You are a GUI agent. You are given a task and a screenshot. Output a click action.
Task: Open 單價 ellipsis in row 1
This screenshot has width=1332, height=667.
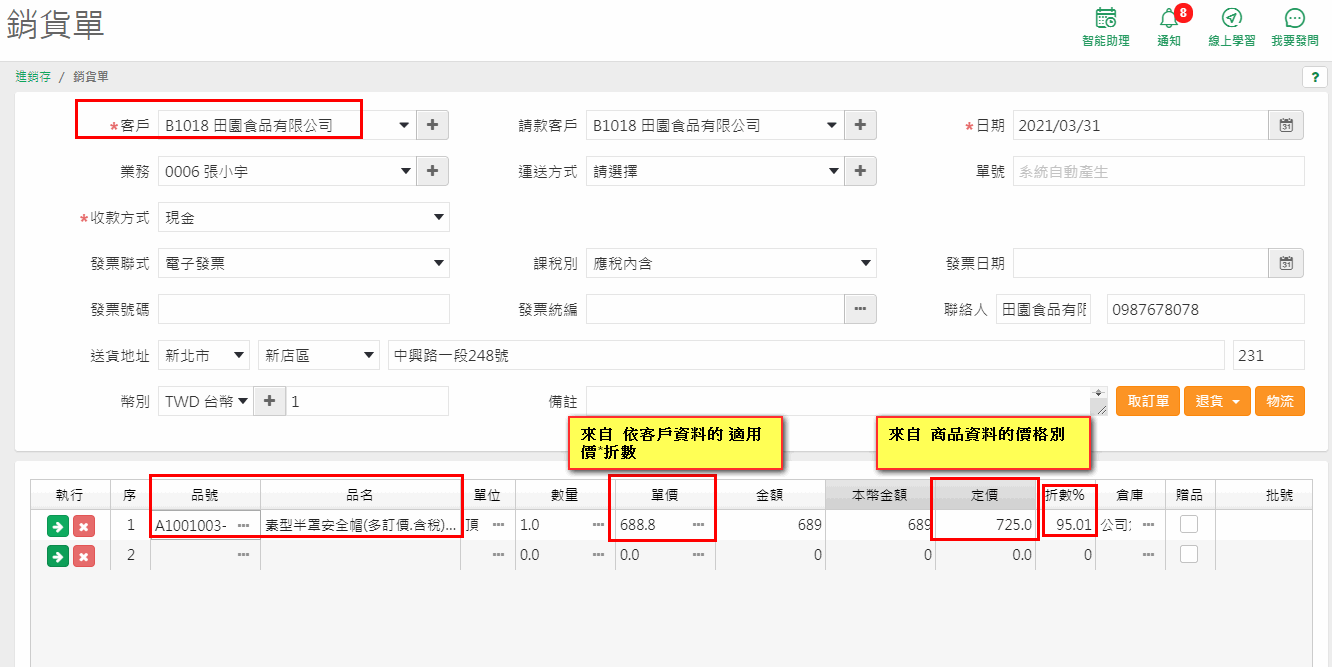pyautogui.click(x=698, y=525)
